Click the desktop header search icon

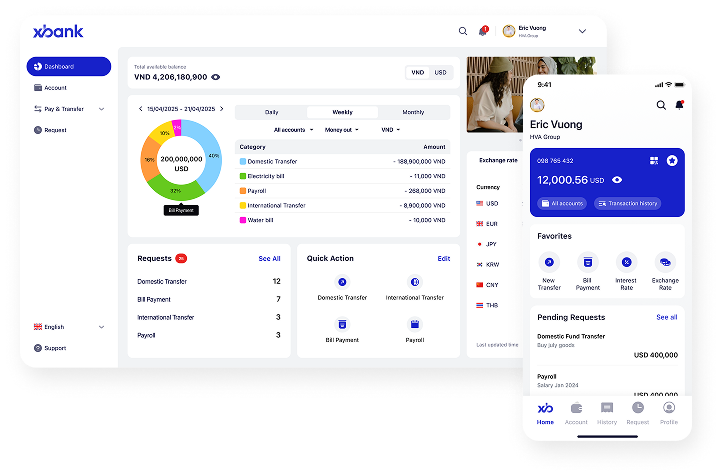point(463,31)
